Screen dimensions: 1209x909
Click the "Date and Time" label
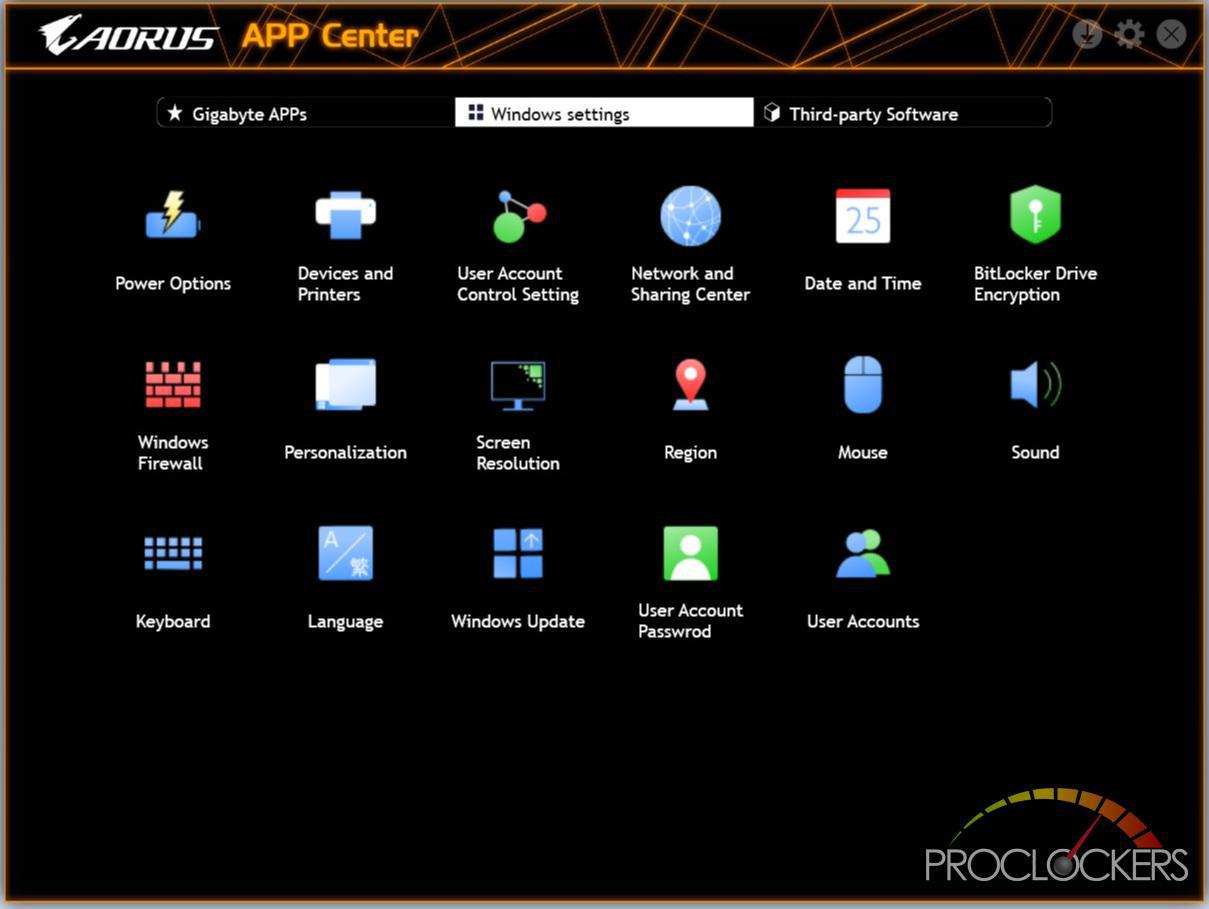coord(863,284)
